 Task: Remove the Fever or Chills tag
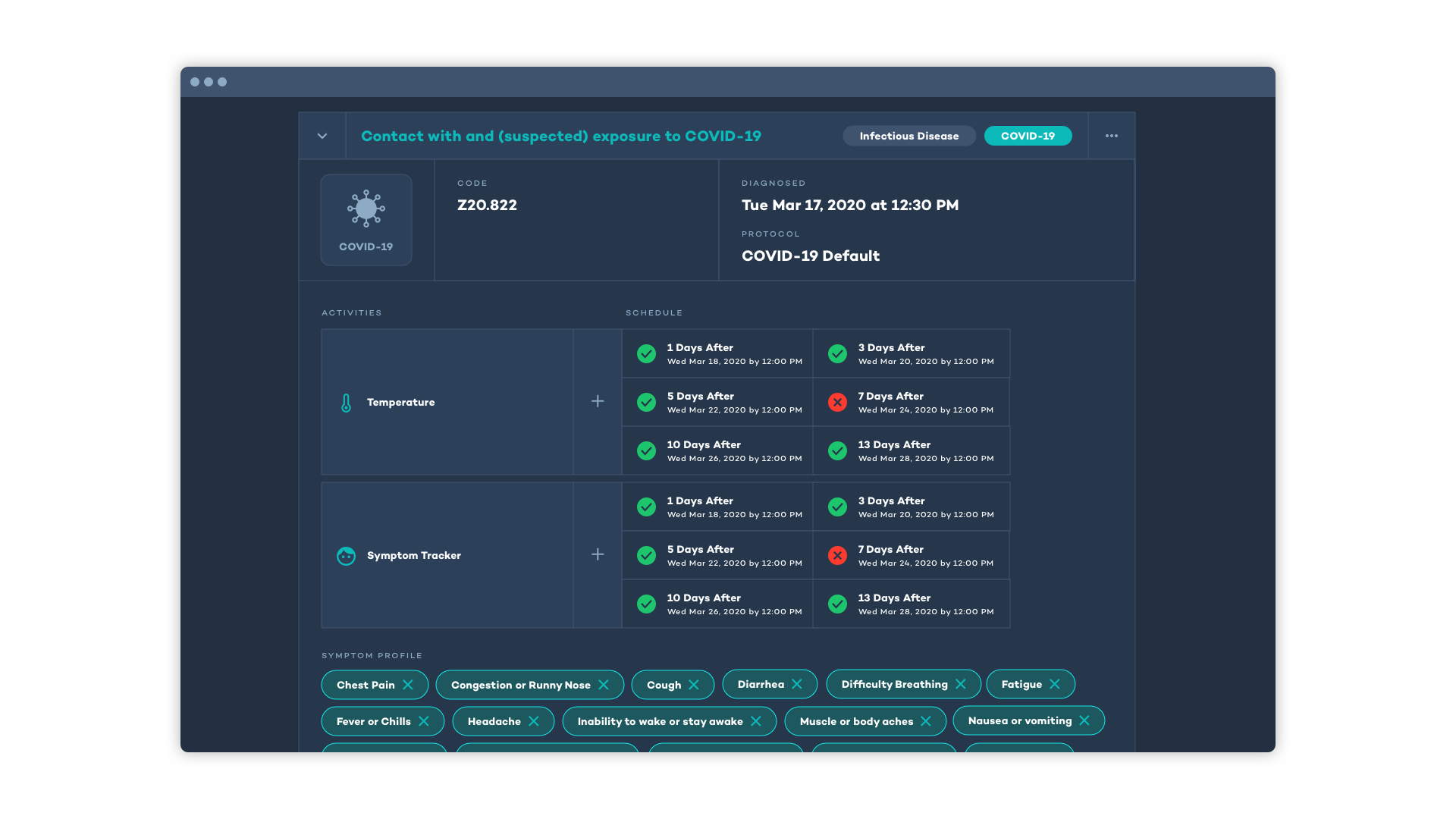(424, 721)
